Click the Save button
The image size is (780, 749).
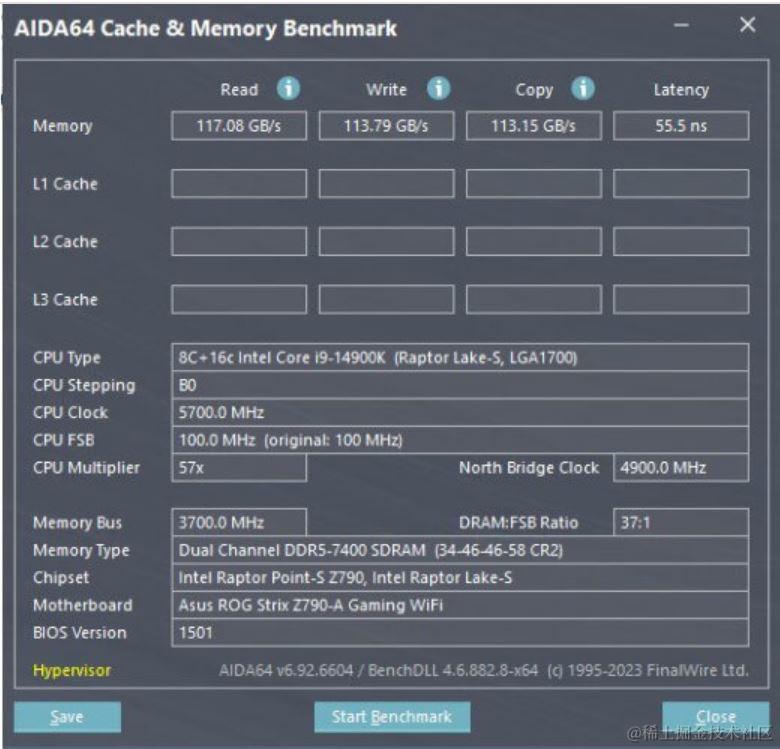tap(67, 717)
